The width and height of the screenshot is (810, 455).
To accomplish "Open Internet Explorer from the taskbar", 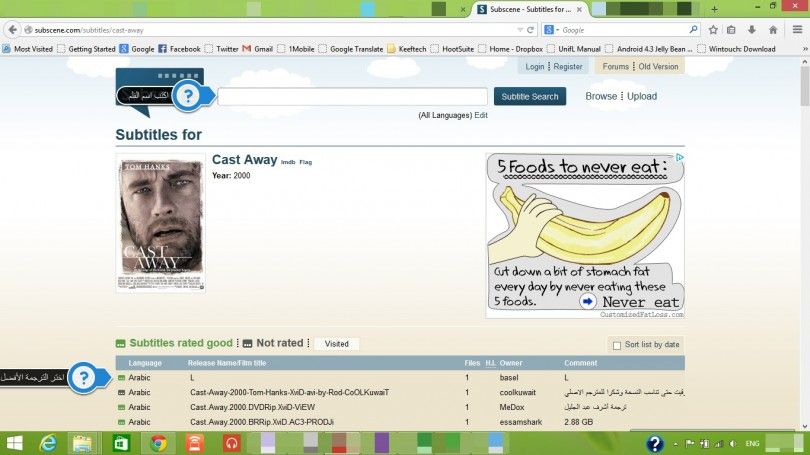I will (47, 443).
